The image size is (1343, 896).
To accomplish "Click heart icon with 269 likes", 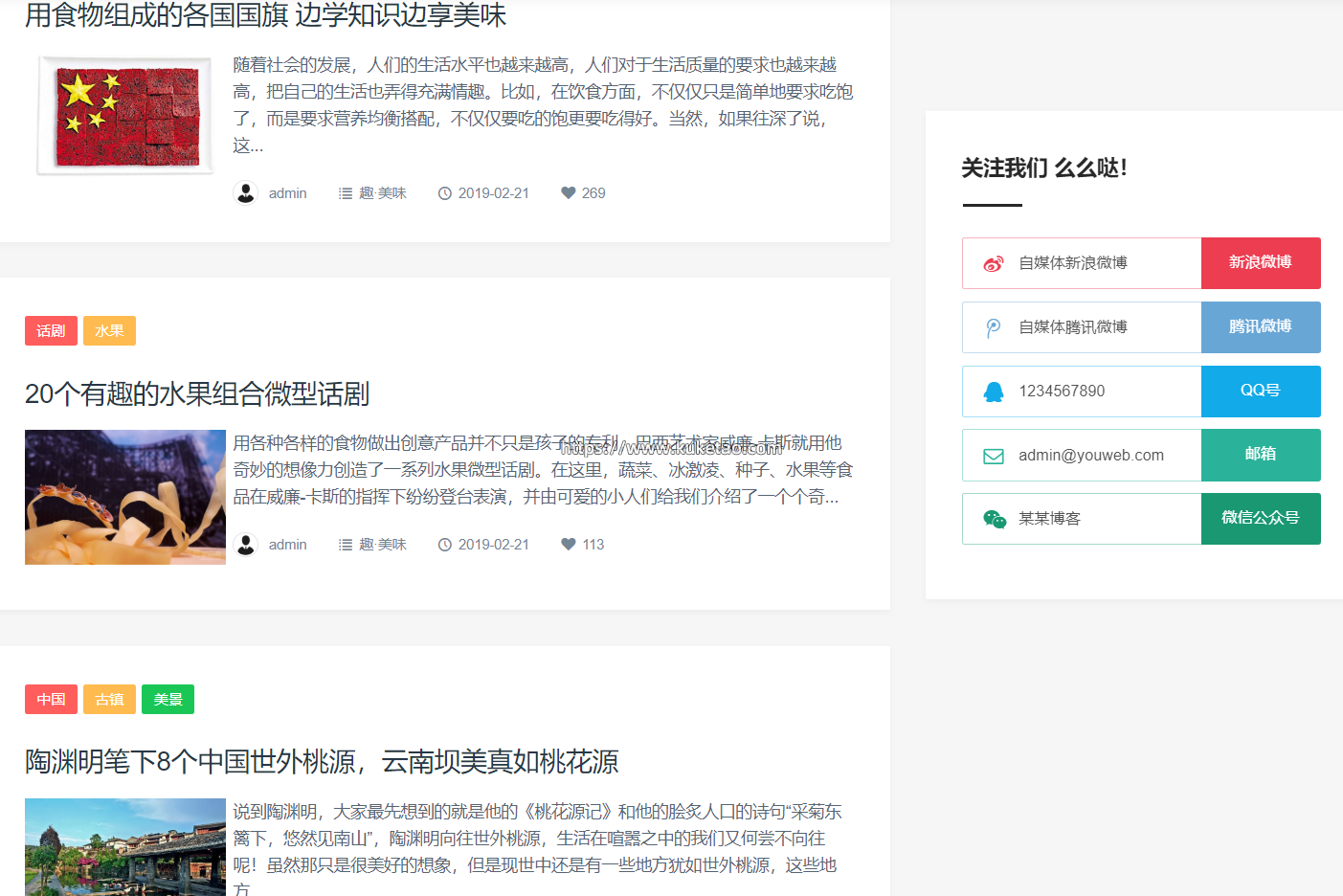I will (569, 192).
